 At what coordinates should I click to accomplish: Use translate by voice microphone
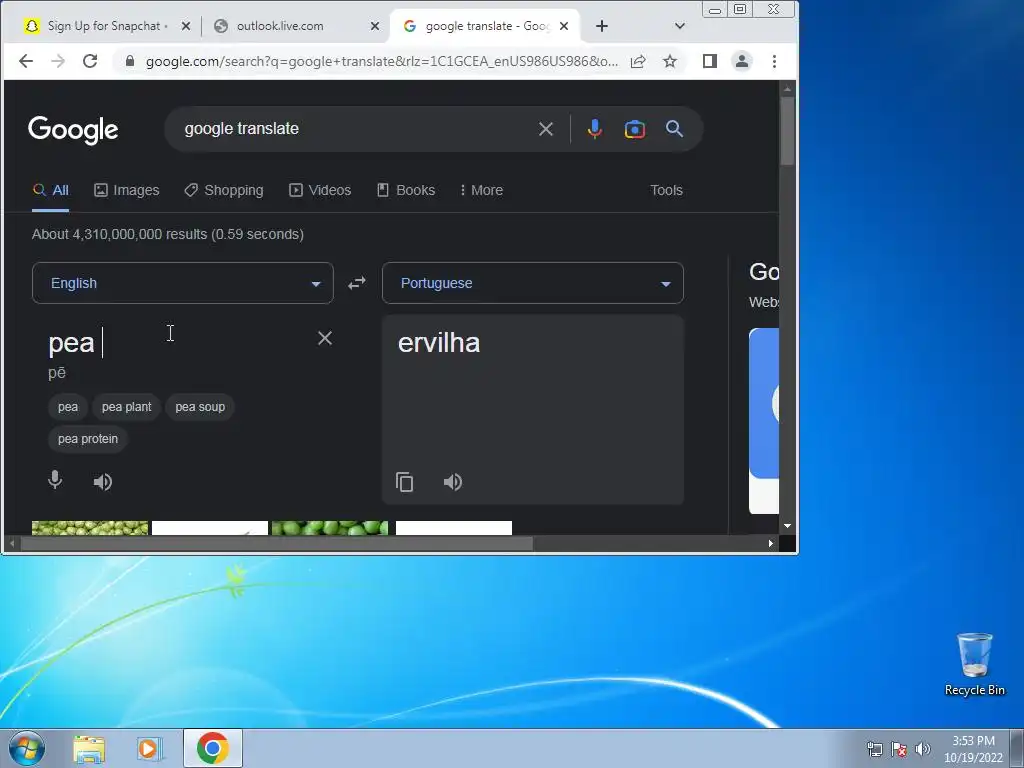pyautogui.click(x=56, y=480)
